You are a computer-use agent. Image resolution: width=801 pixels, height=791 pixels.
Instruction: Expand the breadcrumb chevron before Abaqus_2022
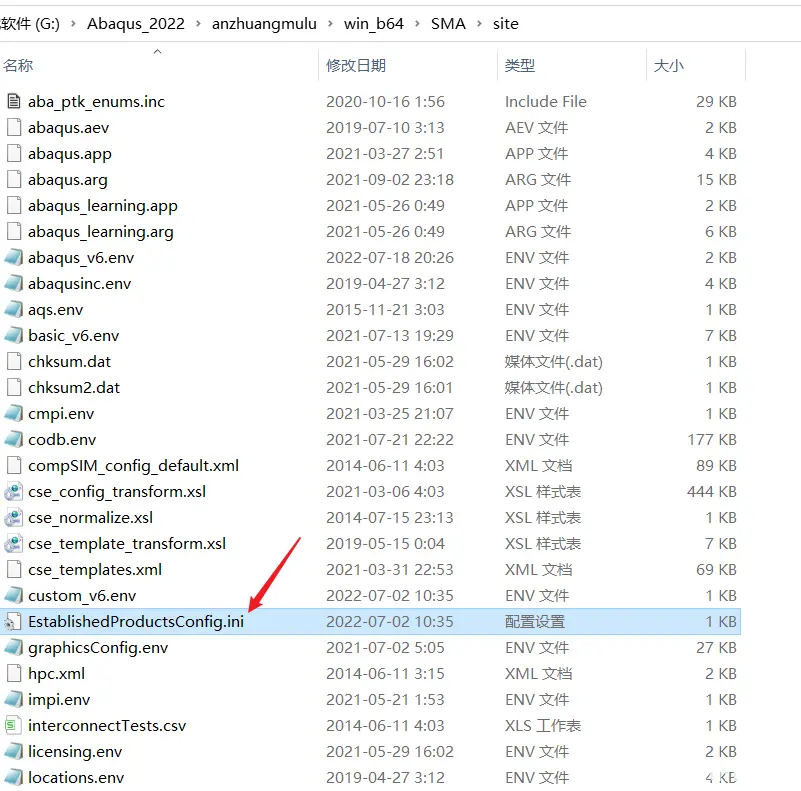[x=73, y=24]
